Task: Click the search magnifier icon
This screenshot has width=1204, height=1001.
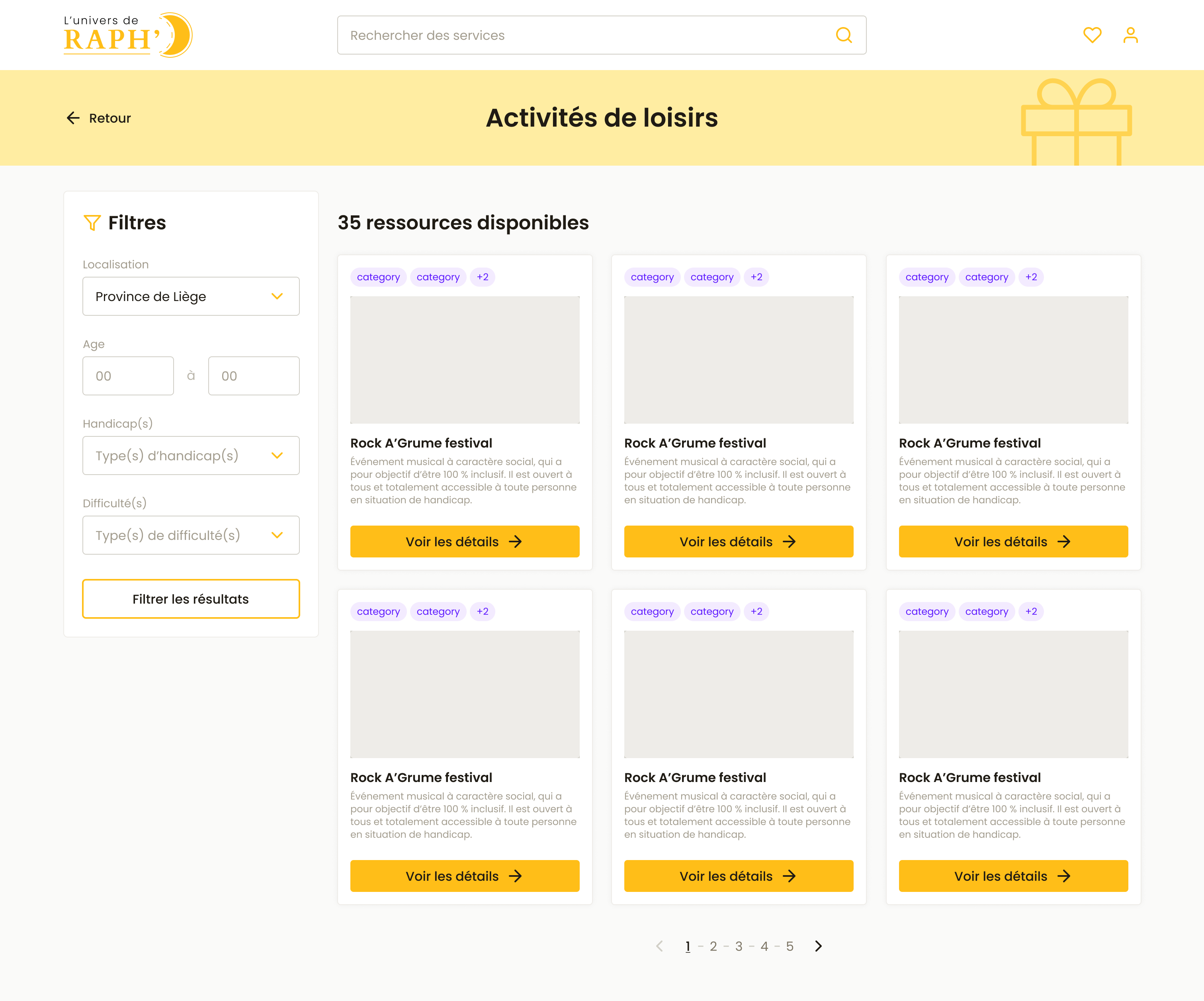Action: 843,35
